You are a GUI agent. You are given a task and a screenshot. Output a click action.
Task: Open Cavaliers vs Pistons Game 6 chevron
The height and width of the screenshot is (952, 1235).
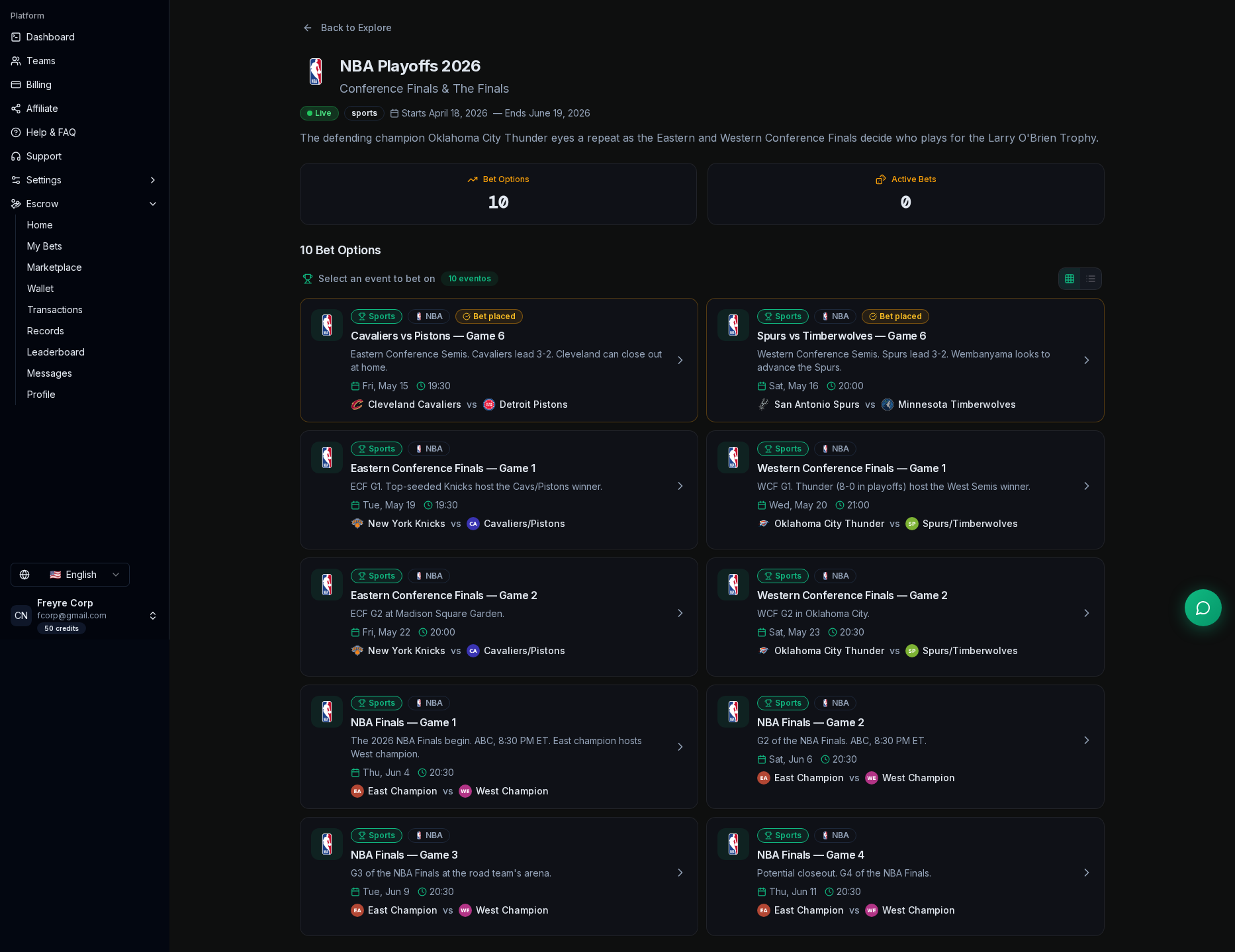(x=680, y=360)
